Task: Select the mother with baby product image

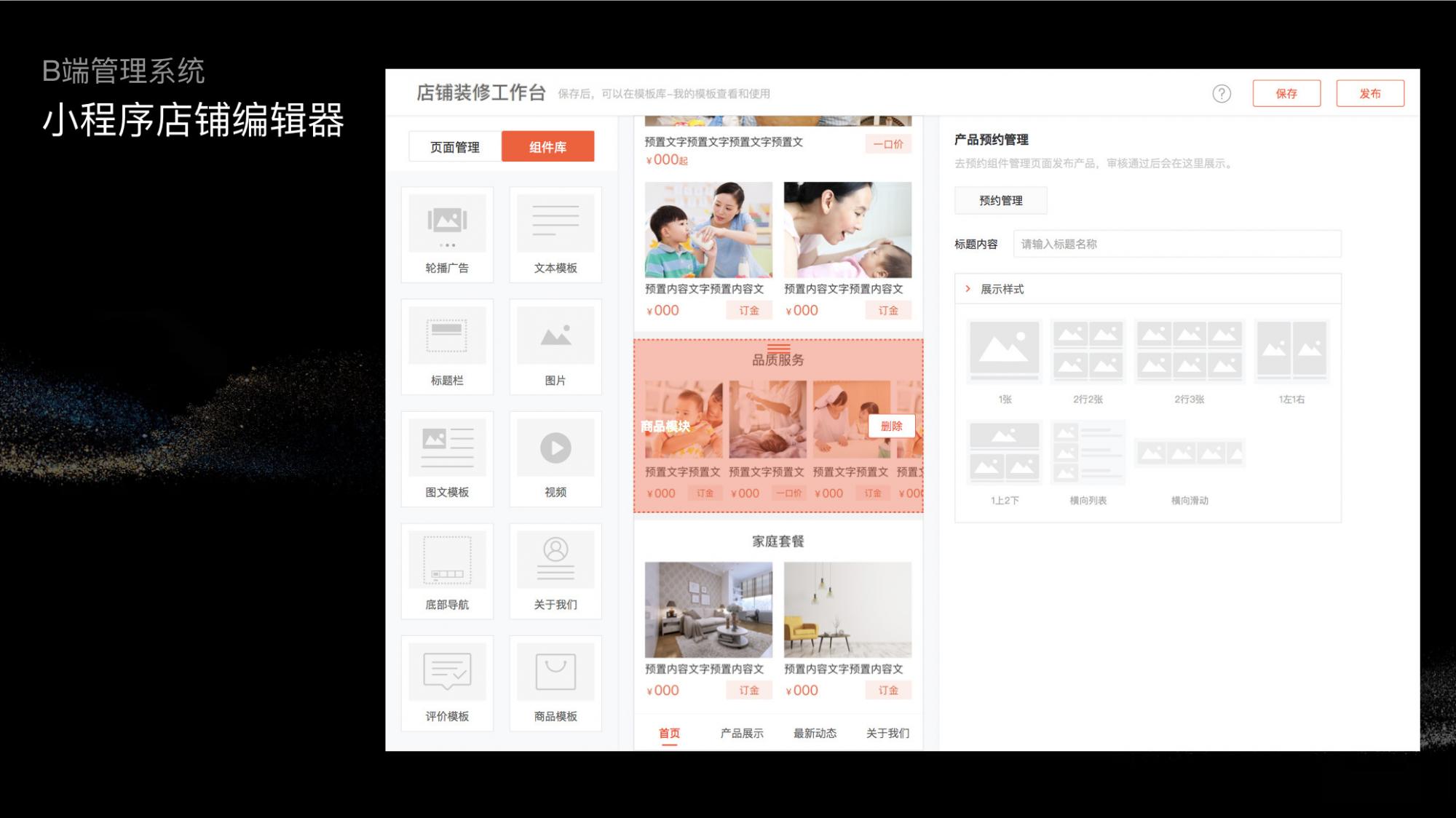Action: [847, 229]
